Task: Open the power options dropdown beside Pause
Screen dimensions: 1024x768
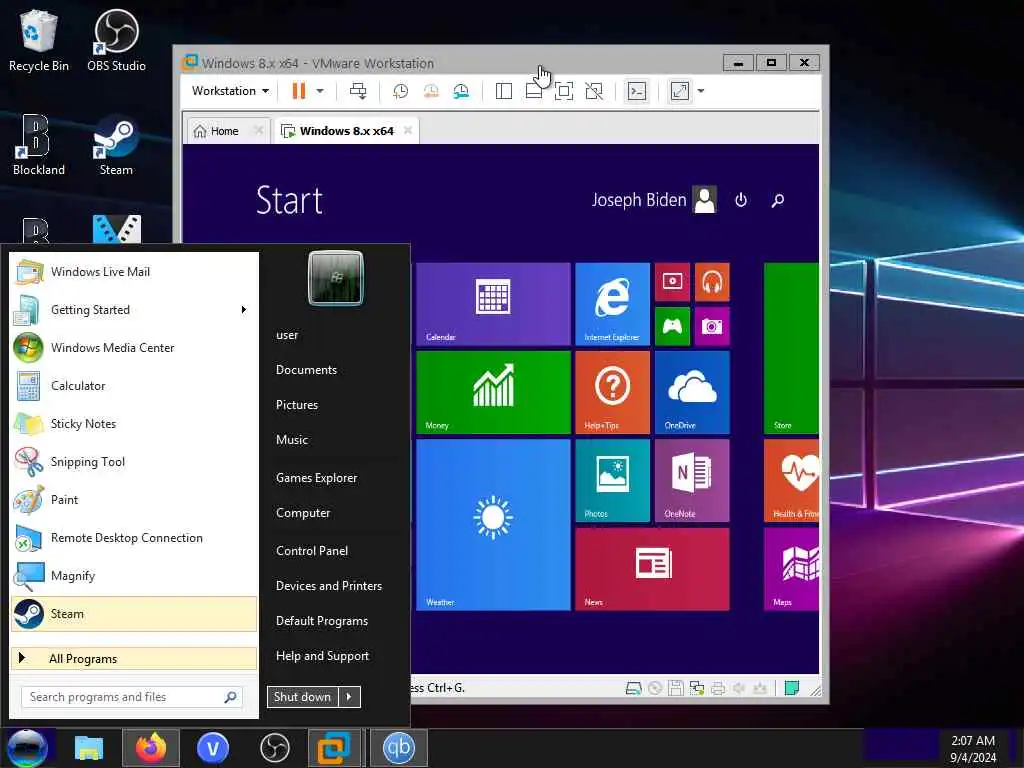Action: [320, 91]
